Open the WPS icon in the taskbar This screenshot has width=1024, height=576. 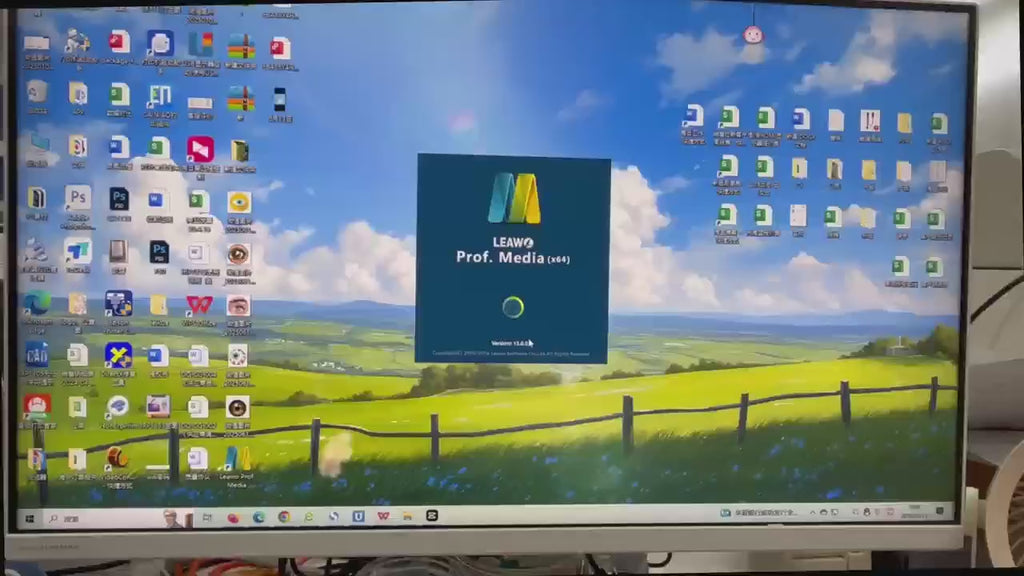383,516
